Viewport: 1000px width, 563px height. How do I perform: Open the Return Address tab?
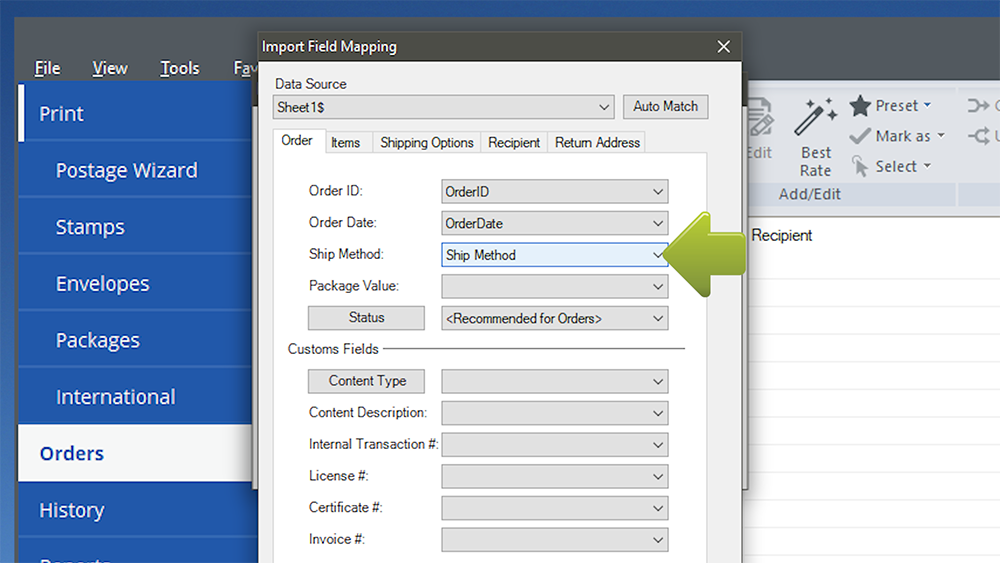click(597, 143)
